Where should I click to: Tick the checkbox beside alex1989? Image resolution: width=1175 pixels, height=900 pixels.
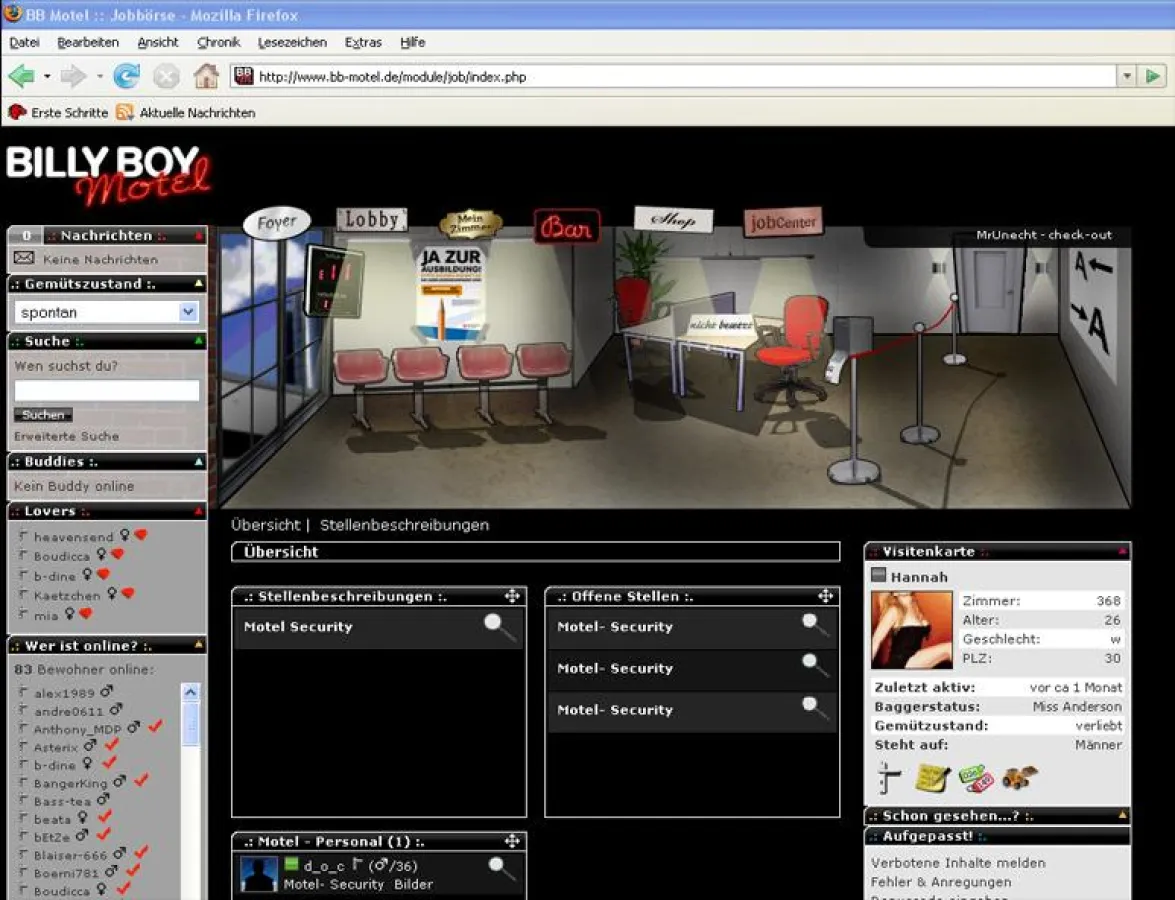23,691
